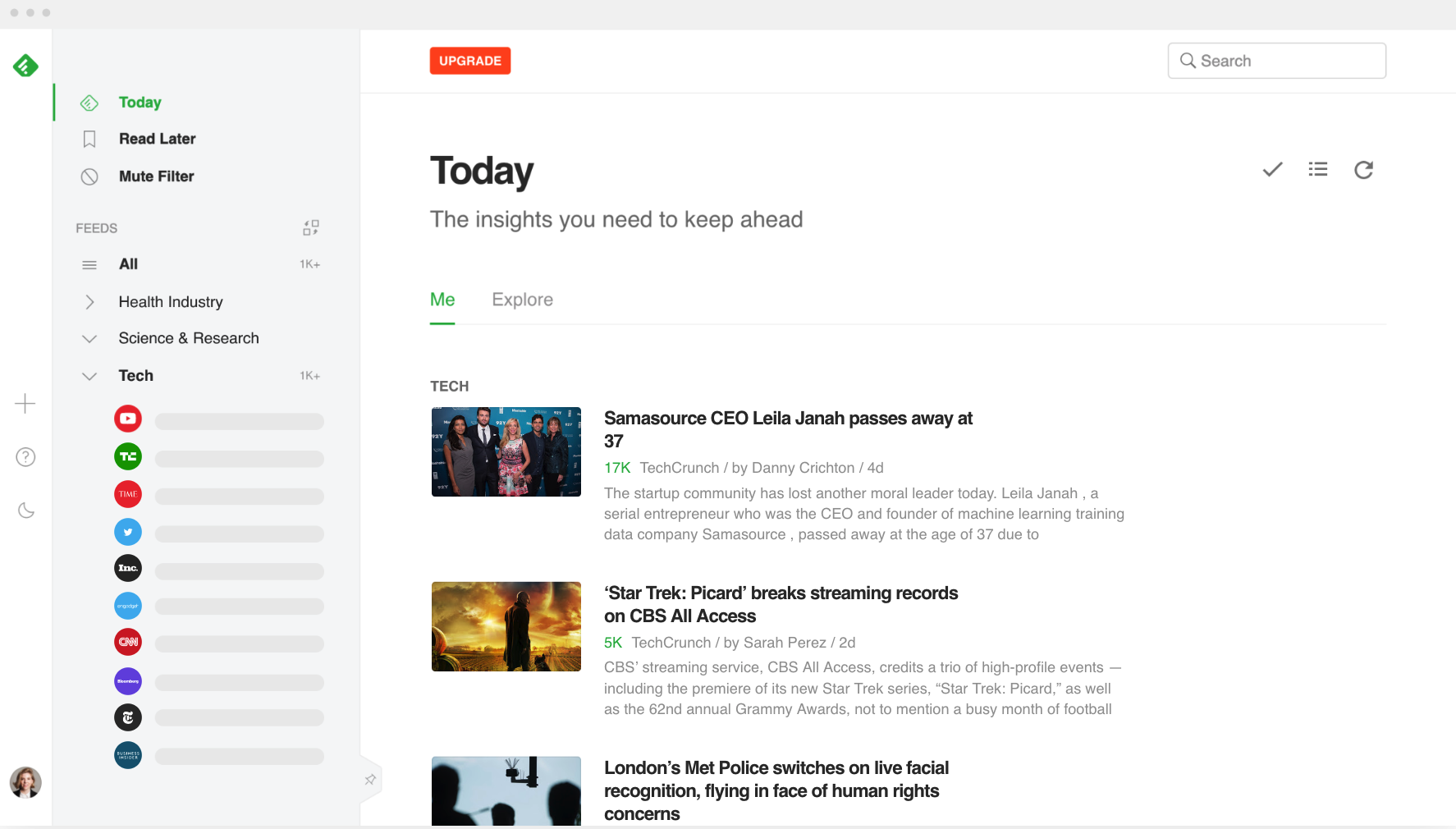The width and height of the screenshot is (1456, 829).
Task: Select the All feeds row
Action: coord(206,264)
